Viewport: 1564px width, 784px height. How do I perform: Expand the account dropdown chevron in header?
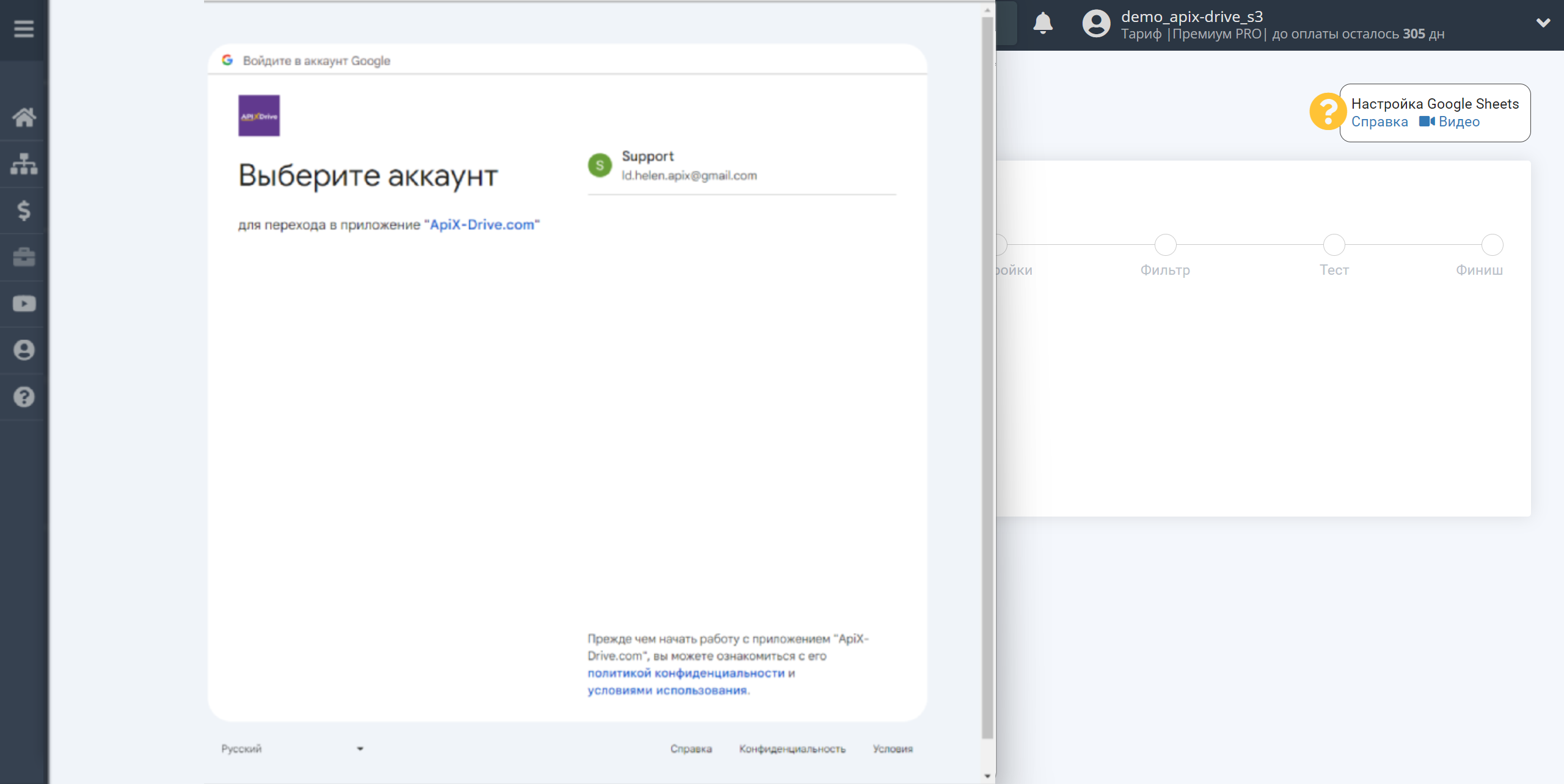1543,23
